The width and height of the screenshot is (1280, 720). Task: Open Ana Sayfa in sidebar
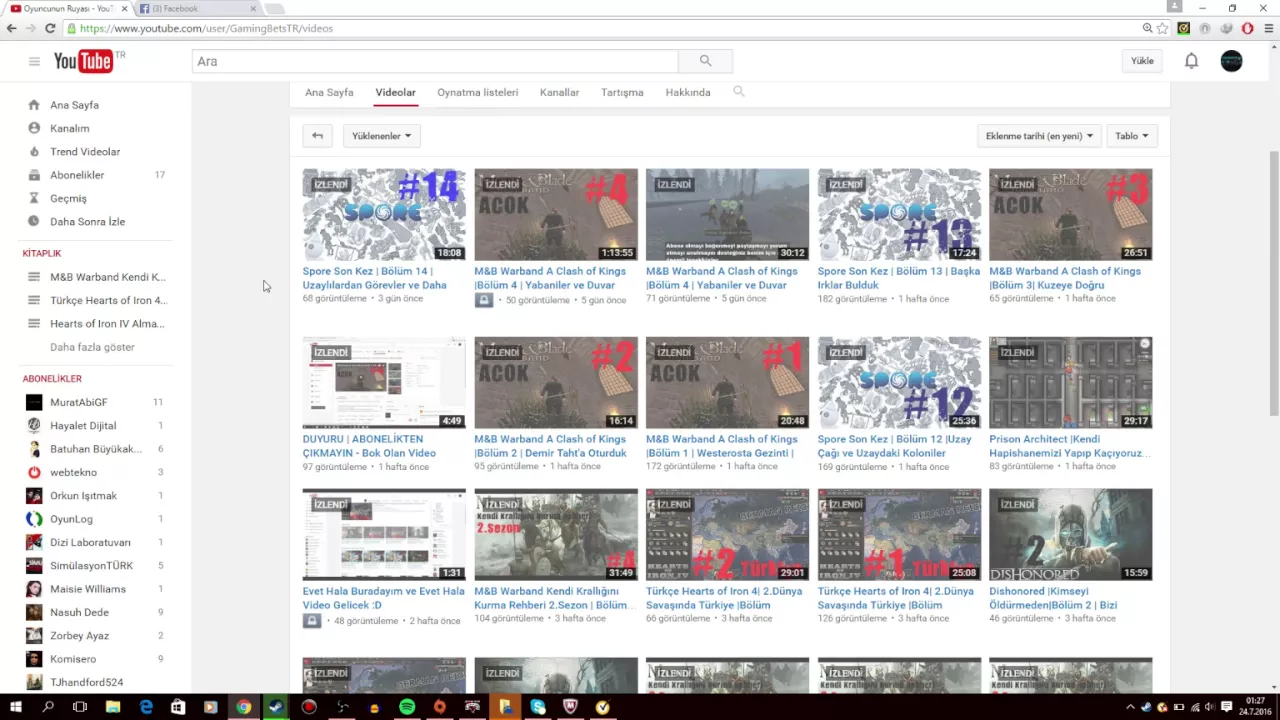tap(74, 105)
